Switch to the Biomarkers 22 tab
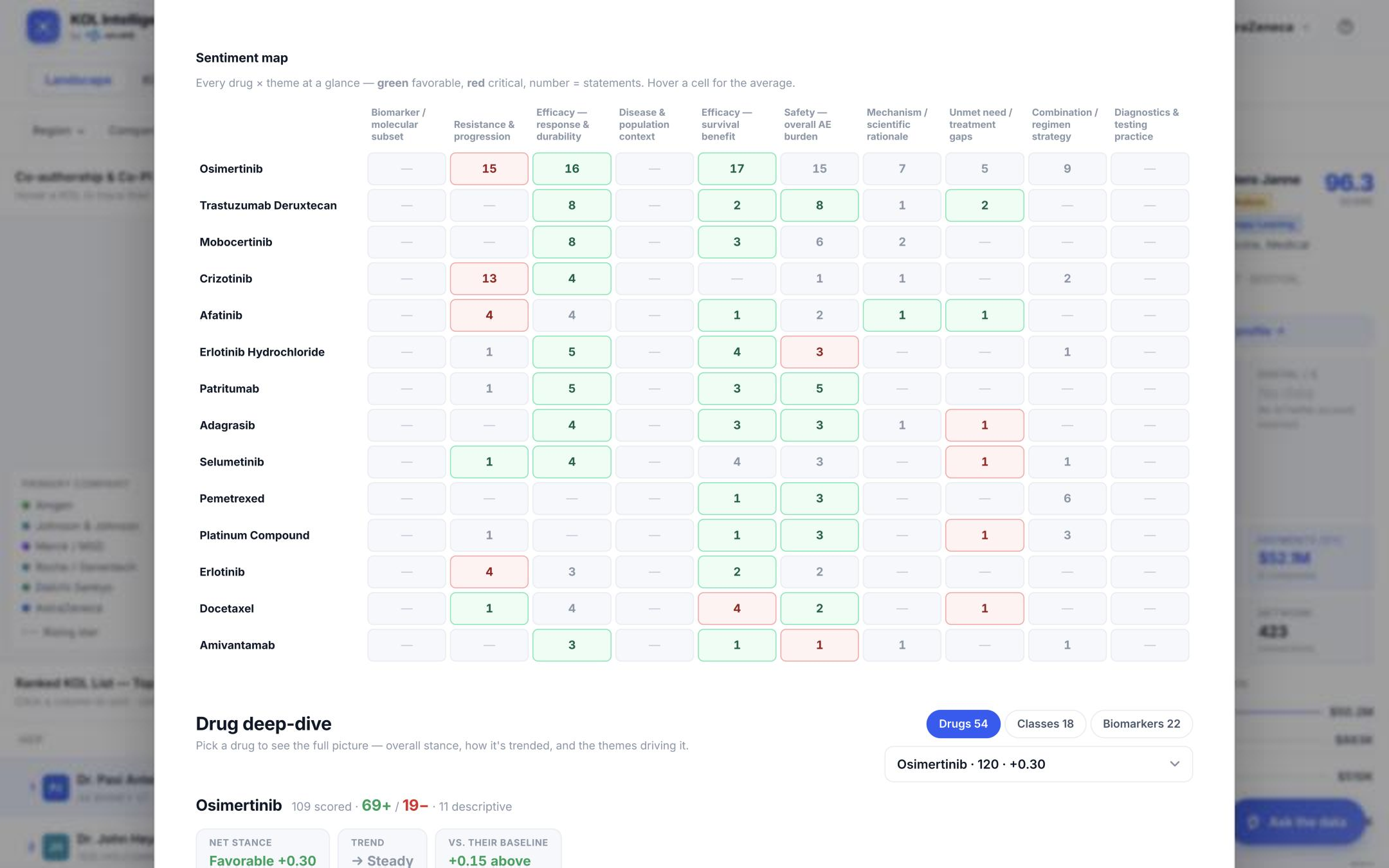Image resolution: width=1389 pixels, height=868 pixels. pos(1141,724)
